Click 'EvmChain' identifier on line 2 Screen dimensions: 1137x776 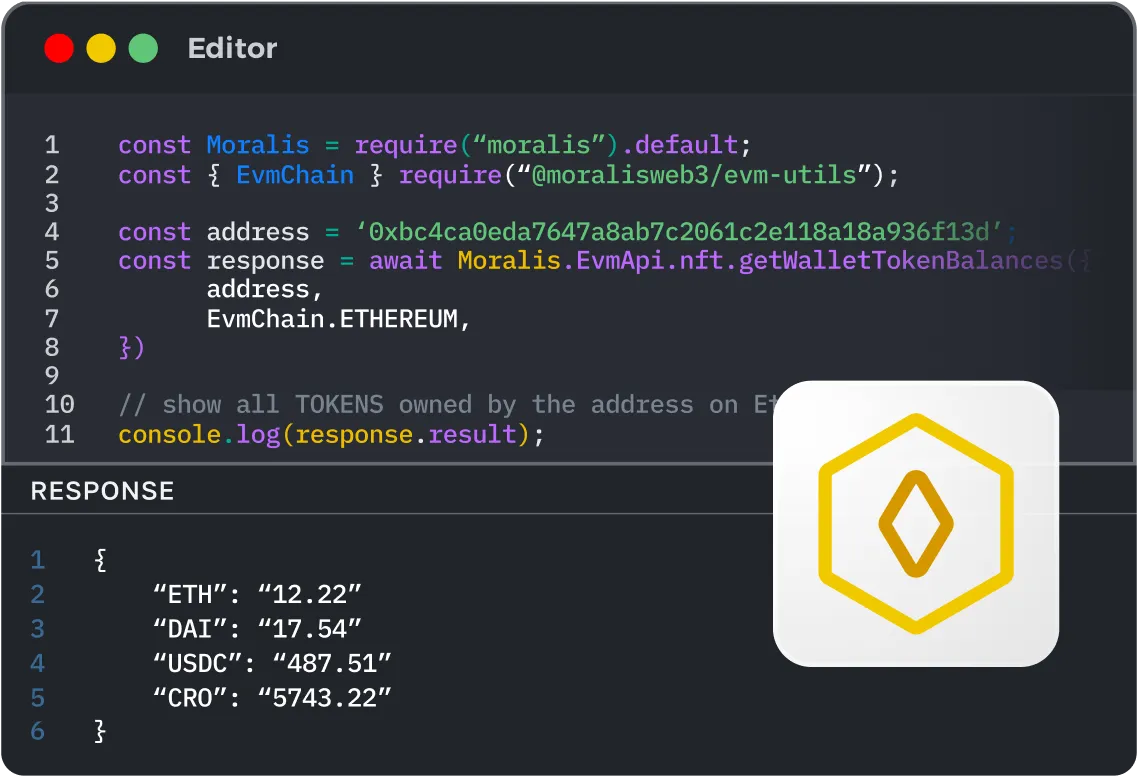[x=294, y=175]
